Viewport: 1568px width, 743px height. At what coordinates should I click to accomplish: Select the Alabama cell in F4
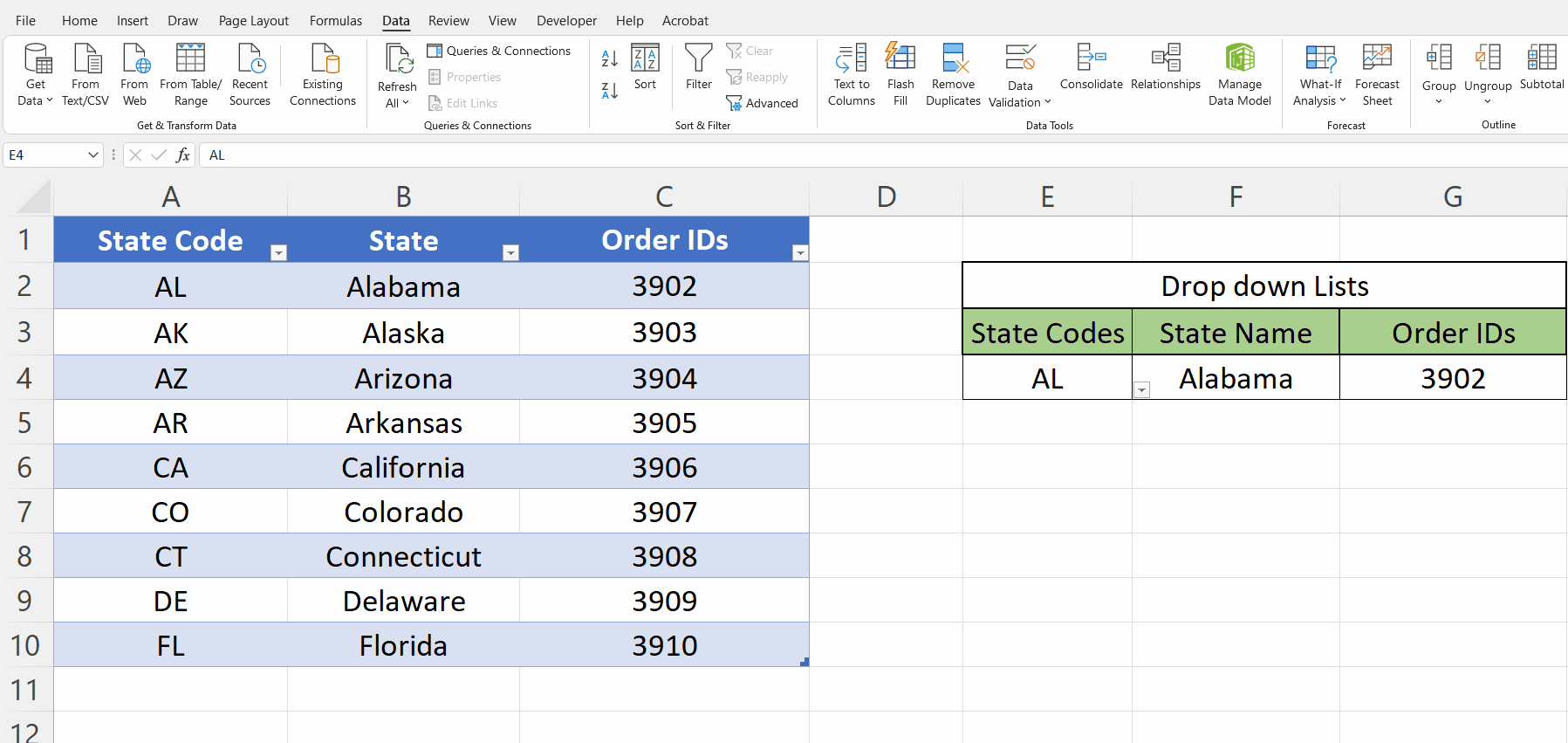point(1236,378)
